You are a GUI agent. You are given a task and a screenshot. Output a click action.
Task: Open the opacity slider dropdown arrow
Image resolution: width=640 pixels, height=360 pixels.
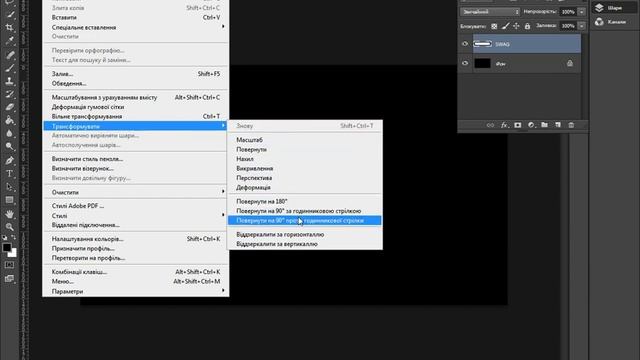point(582,12)
